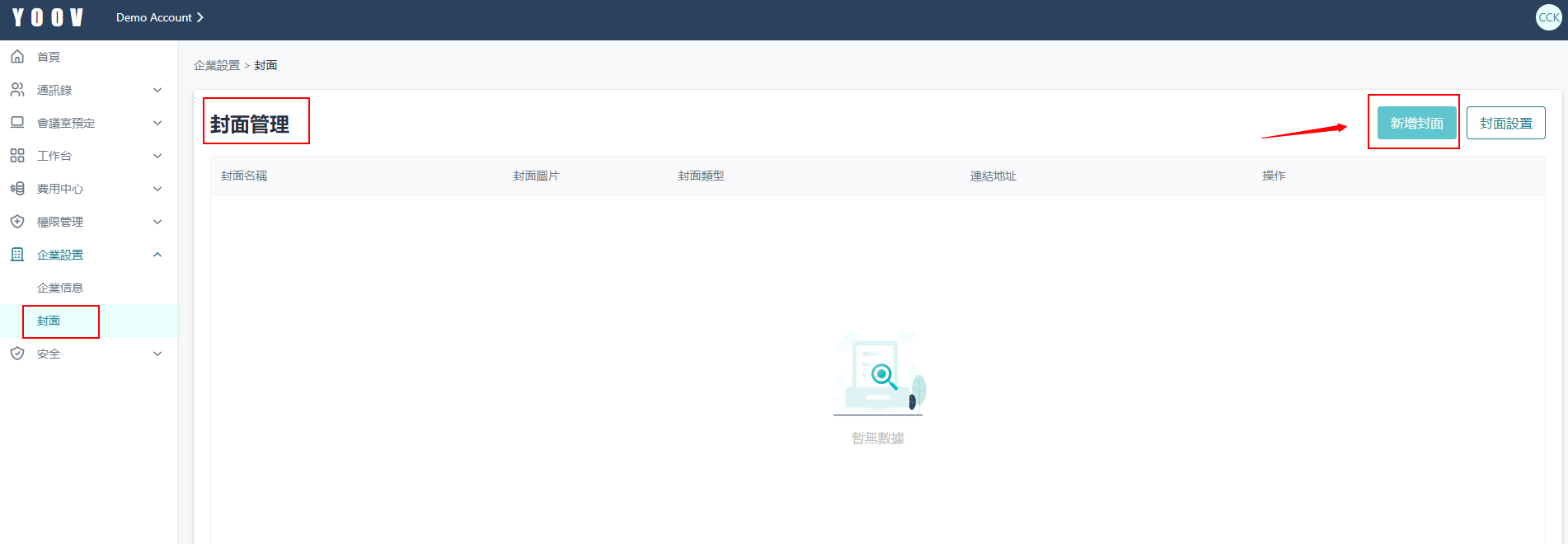Click the home icon in sidebar
Image resolution: width=1568 pixels, height=544 pixels.
pos(17,57)
